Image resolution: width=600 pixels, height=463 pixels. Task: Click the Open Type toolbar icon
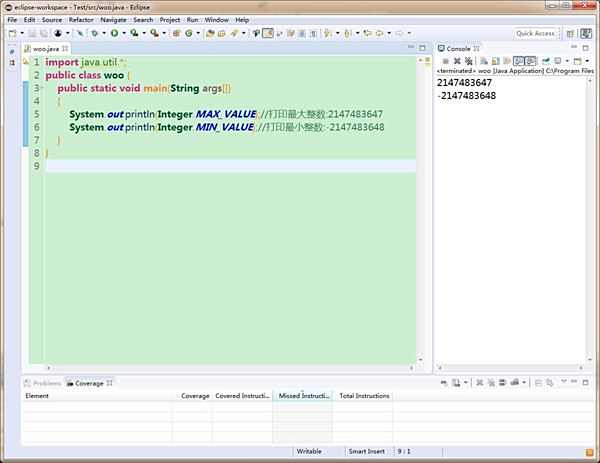tap(210, 34)
